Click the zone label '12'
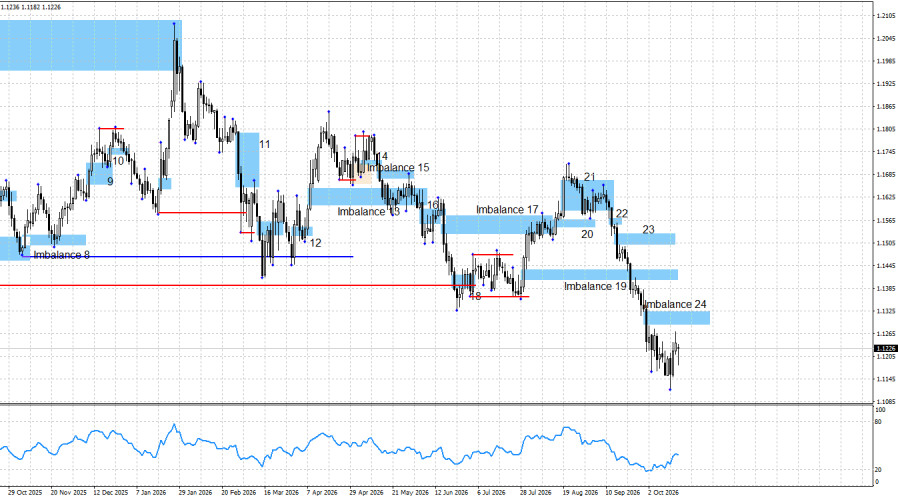 tap(315, 243)
